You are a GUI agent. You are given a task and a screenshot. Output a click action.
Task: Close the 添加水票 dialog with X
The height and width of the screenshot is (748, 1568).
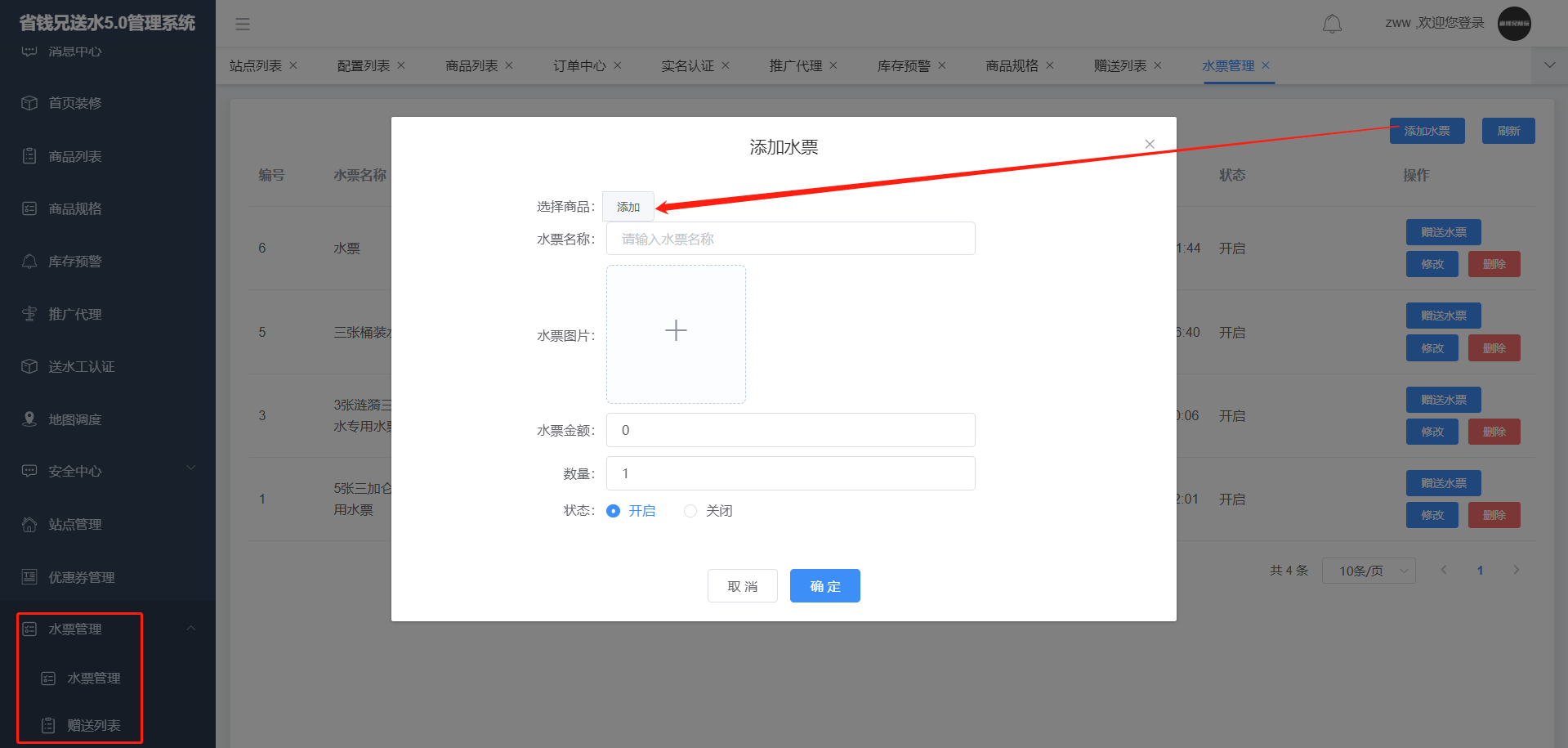pos(1150,144)
